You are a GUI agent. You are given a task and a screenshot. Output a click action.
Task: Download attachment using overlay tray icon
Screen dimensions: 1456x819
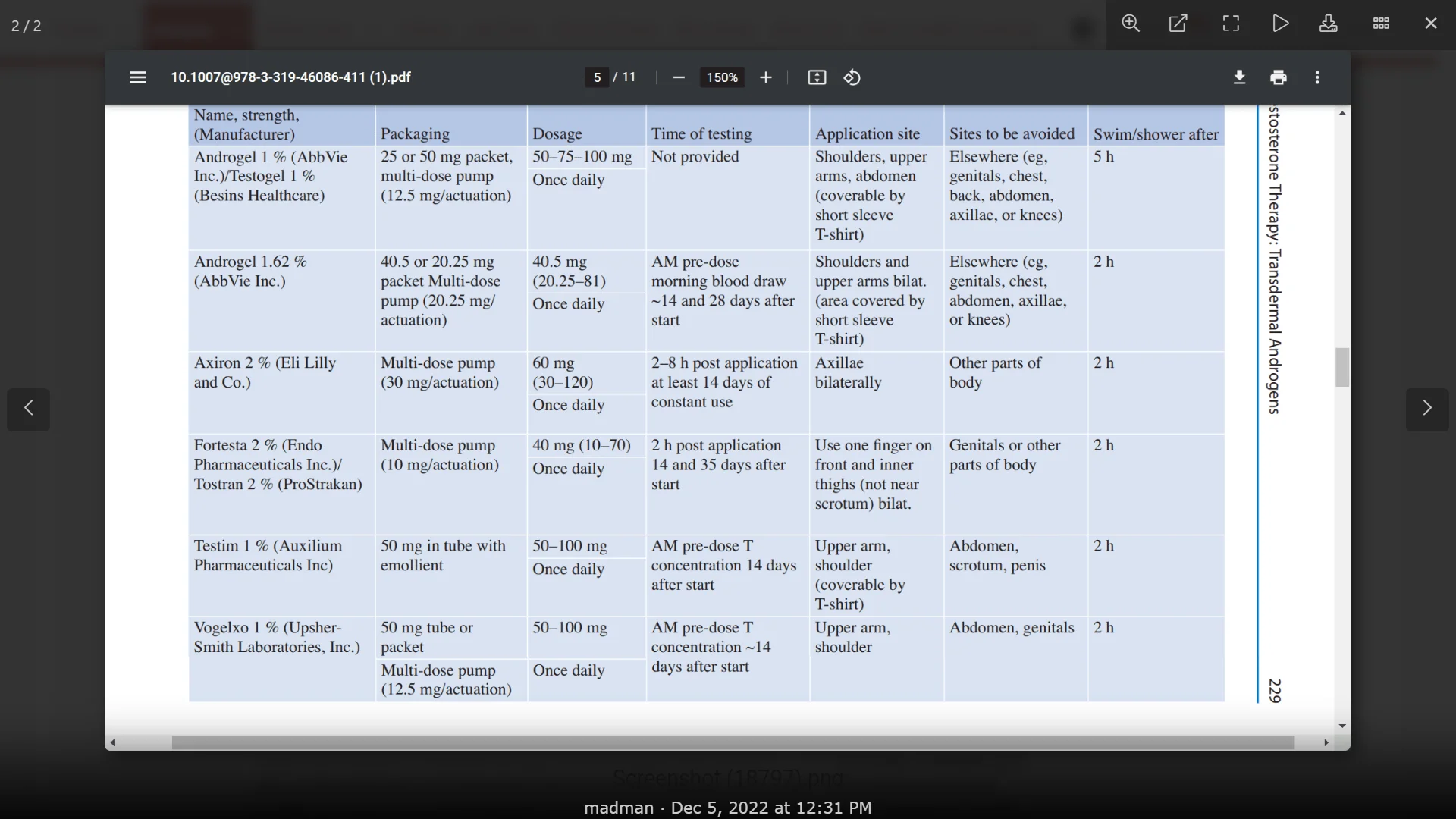(x=1329, y=24)
